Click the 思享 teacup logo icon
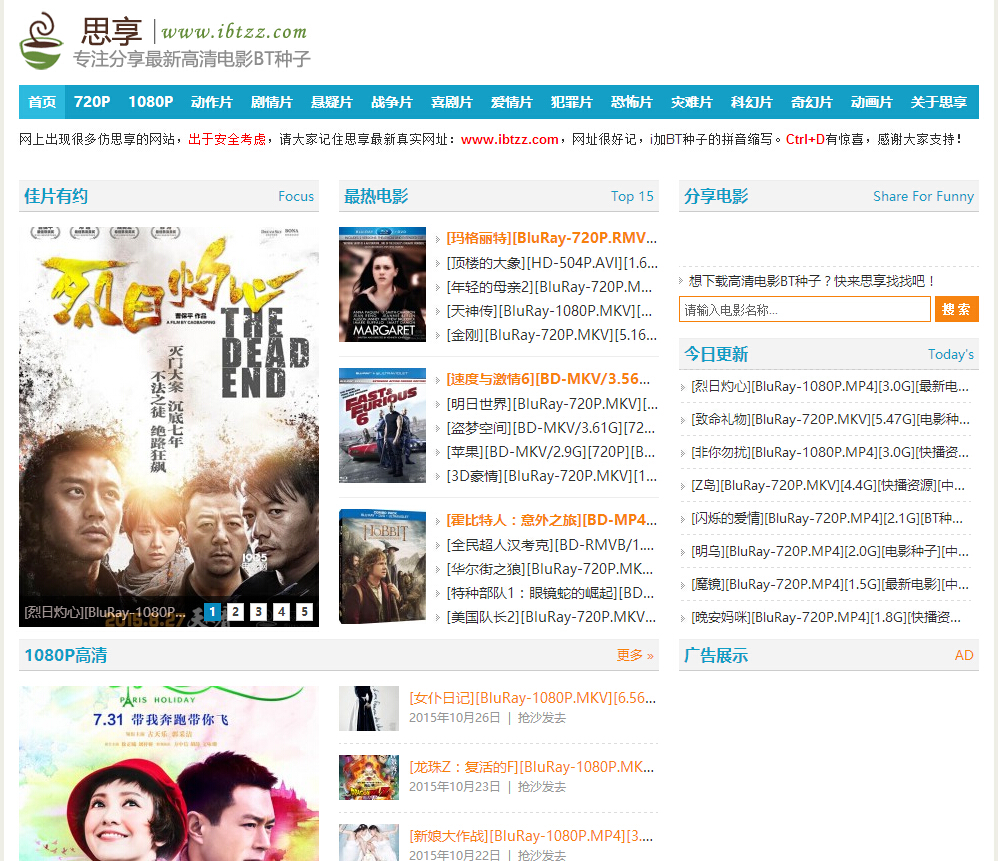 [x=41, y=41]
